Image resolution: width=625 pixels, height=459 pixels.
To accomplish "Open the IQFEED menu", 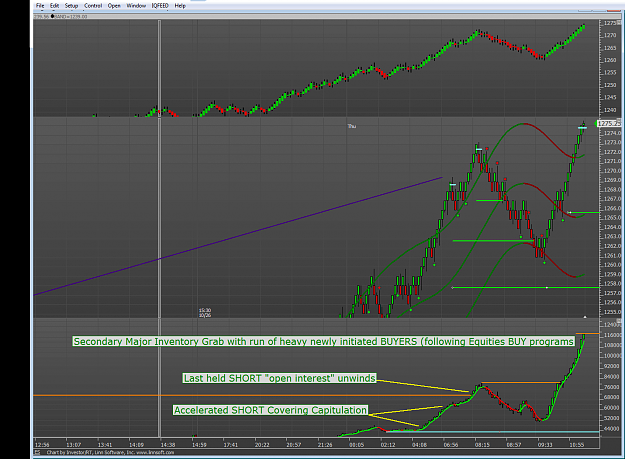I will (160, 6).
